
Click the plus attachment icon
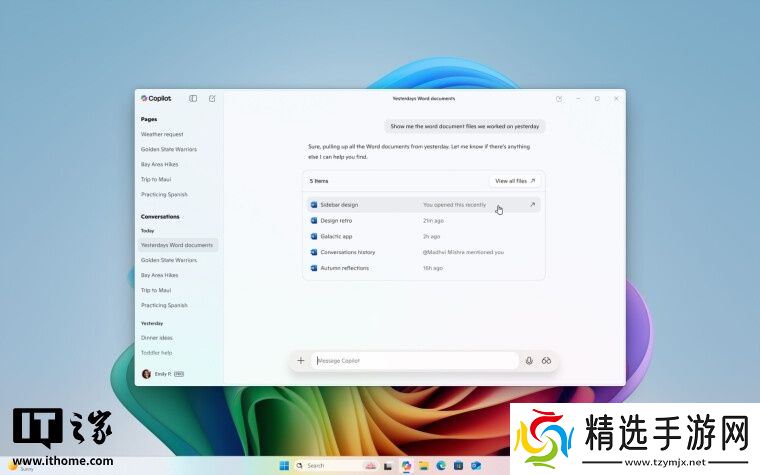point(301,361)
